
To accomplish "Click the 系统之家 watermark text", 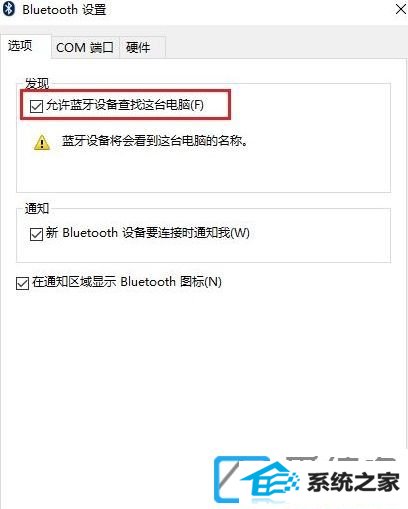I will point(353,482).
